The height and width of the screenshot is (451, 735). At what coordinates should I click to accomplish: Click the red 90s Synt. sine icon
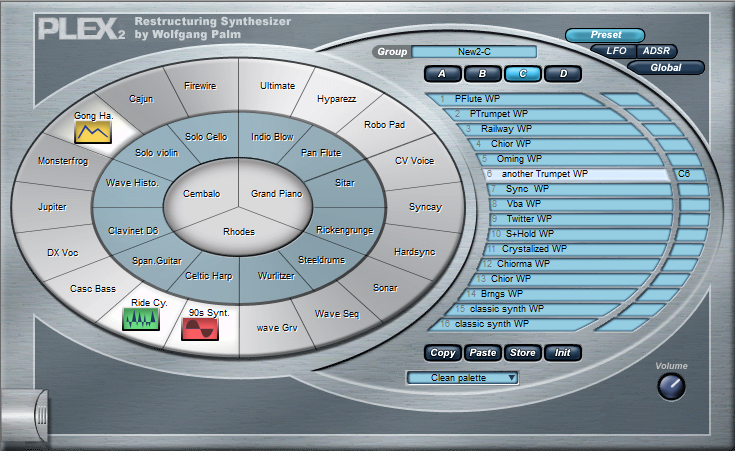click(x=200, y=329)
